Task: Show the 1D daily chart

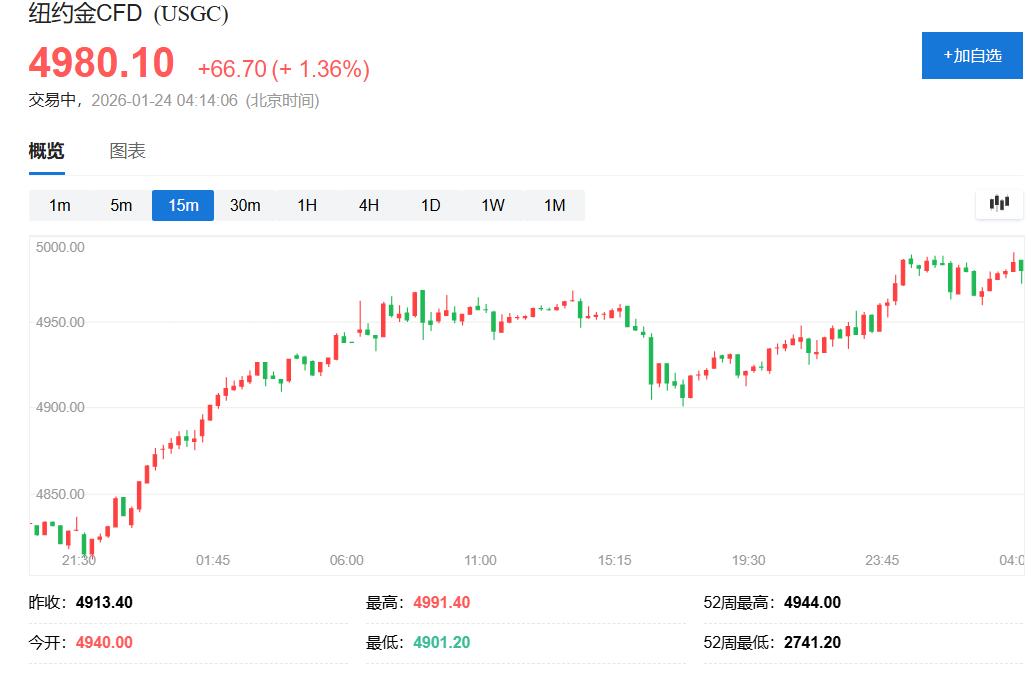Action: click(430, 205)
